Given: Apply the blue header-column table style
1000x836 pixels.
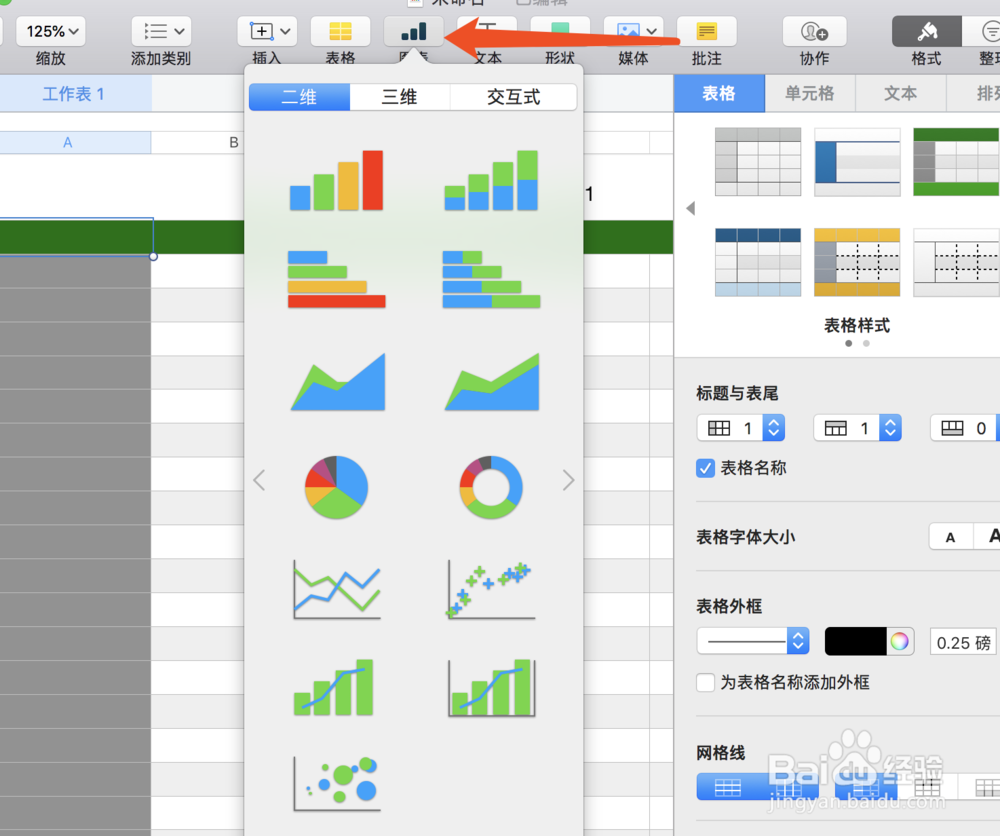Looking at the screenshot, I should (x=857, y=162).
